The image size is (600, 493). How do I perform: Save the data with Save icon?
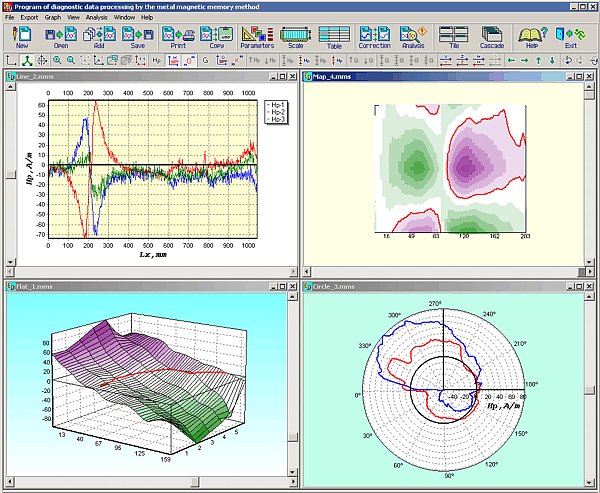pyautogui.click(x=137, y=38)
